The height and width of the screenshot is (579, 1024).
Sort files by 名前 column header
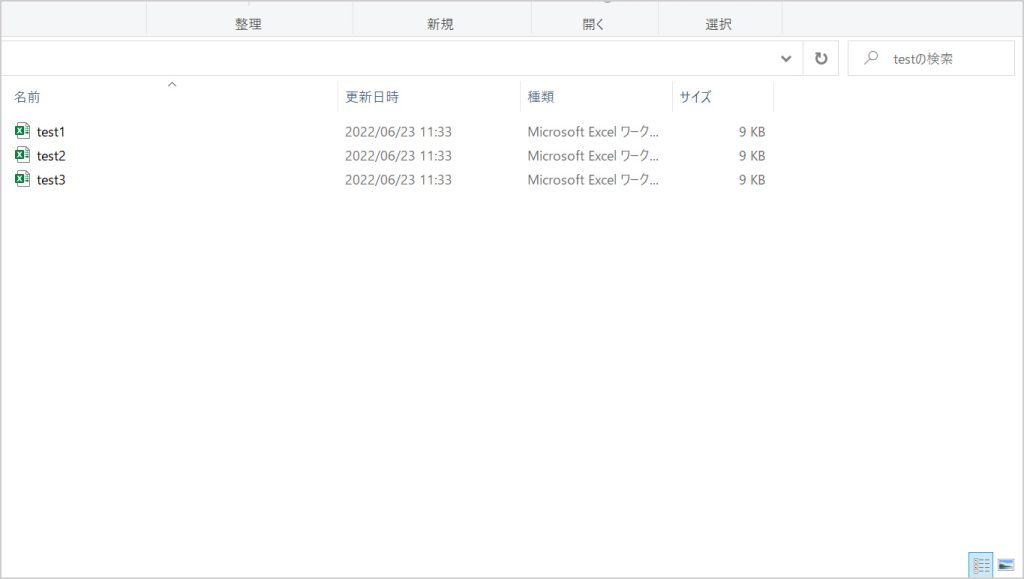(x=28, y=97)
